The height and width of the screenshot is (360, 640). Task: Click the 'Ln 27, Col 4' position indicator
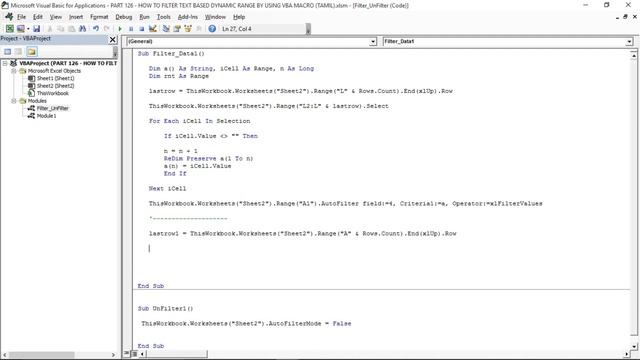(x=237, y=29)
